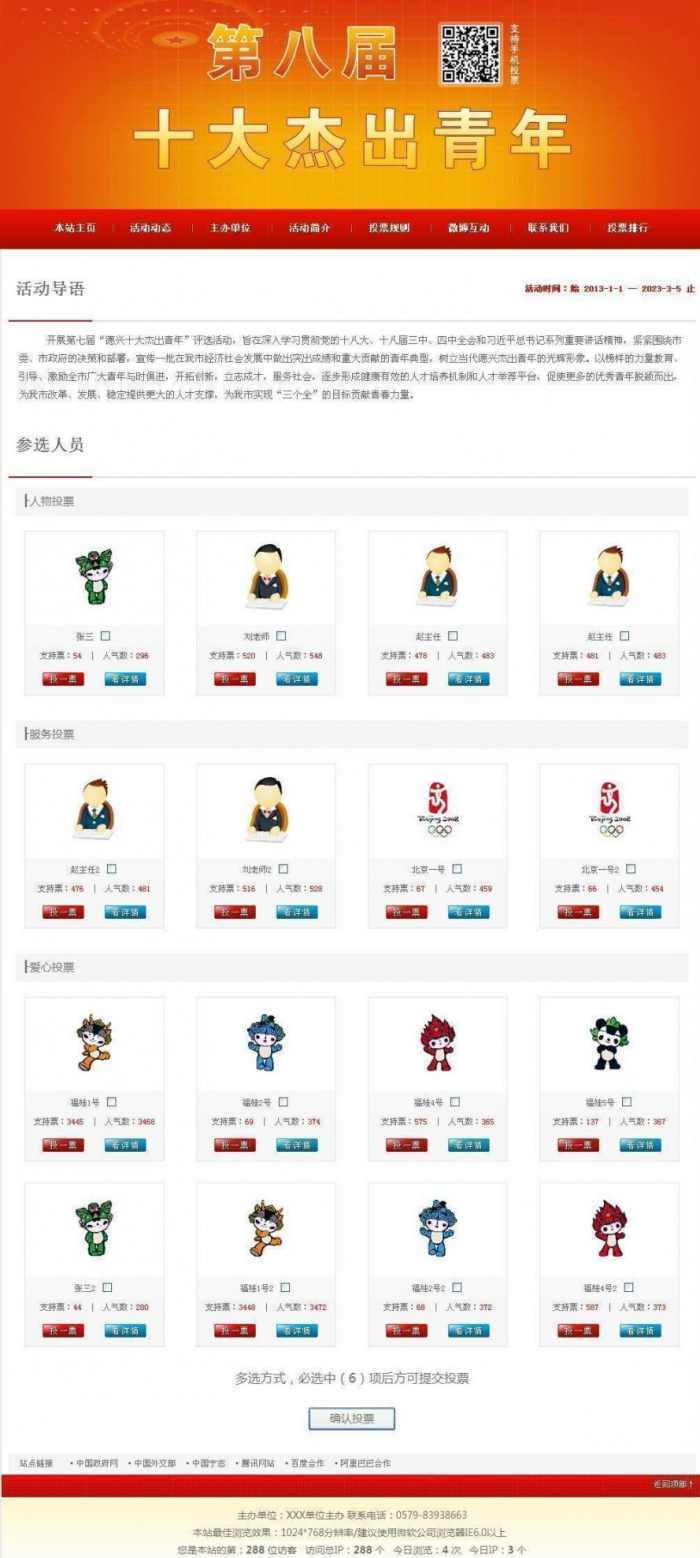
Task: Click the 刘老师 avatar picture
Action: coord(266,575)
